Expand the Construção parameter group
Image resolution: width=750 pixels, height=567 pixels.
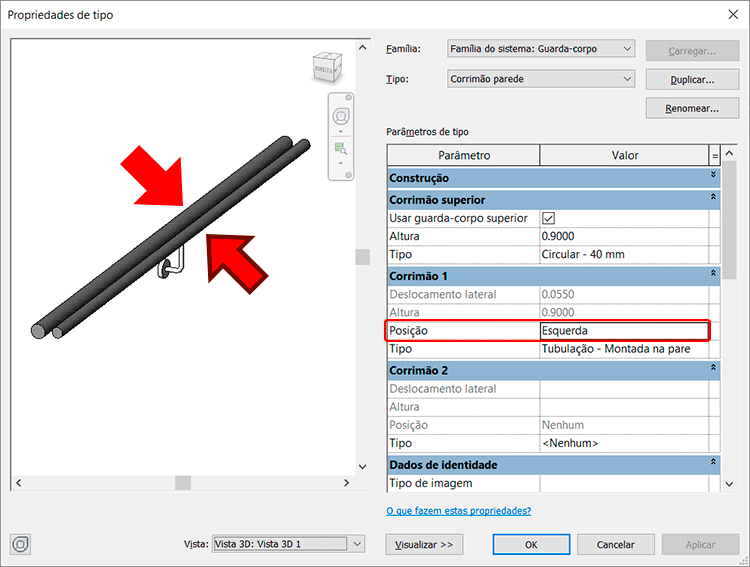click(713, 177)
